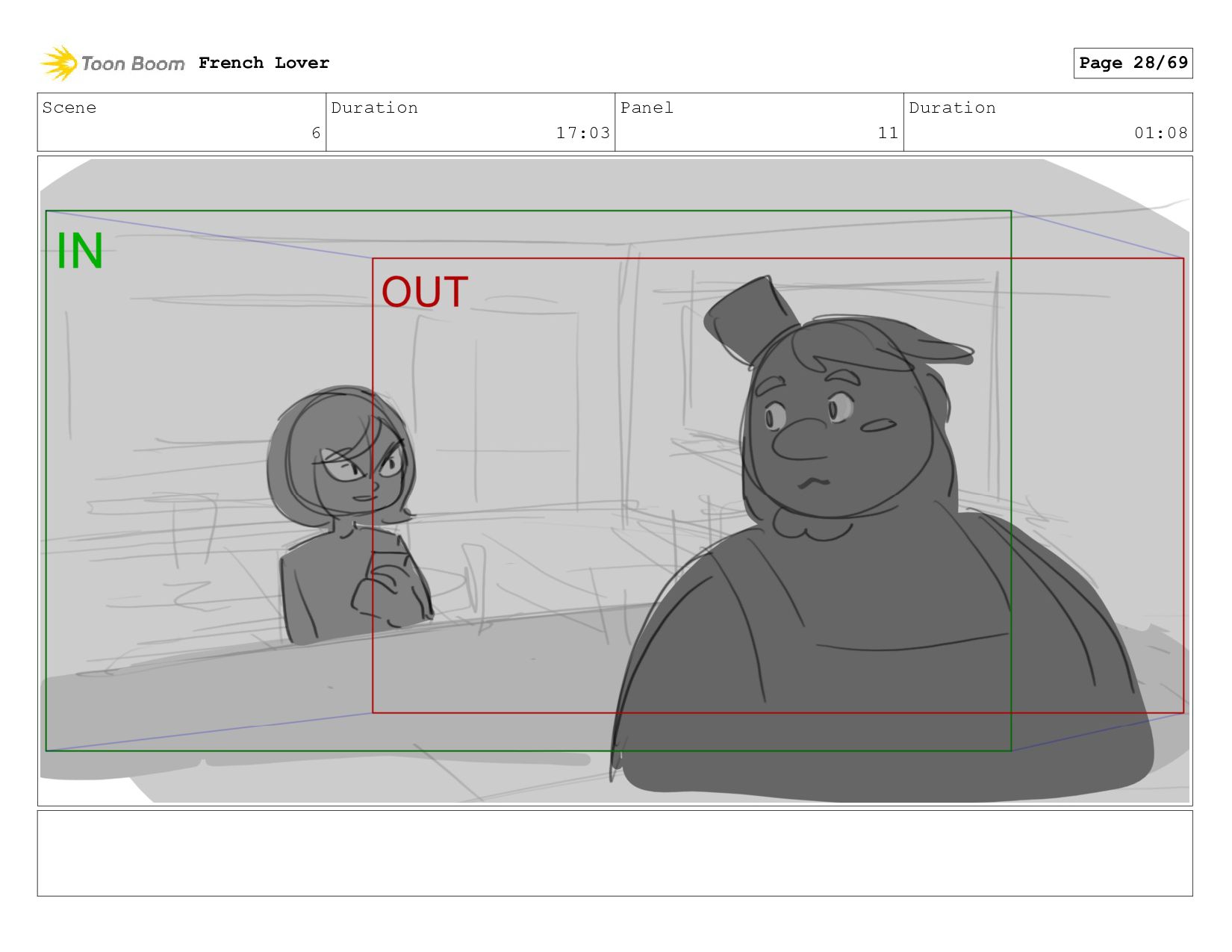Image resolution: width=1232 pixels, height=952 pixels.
Task: Click the scene duration value '17:03'
Action: [582, 133]
